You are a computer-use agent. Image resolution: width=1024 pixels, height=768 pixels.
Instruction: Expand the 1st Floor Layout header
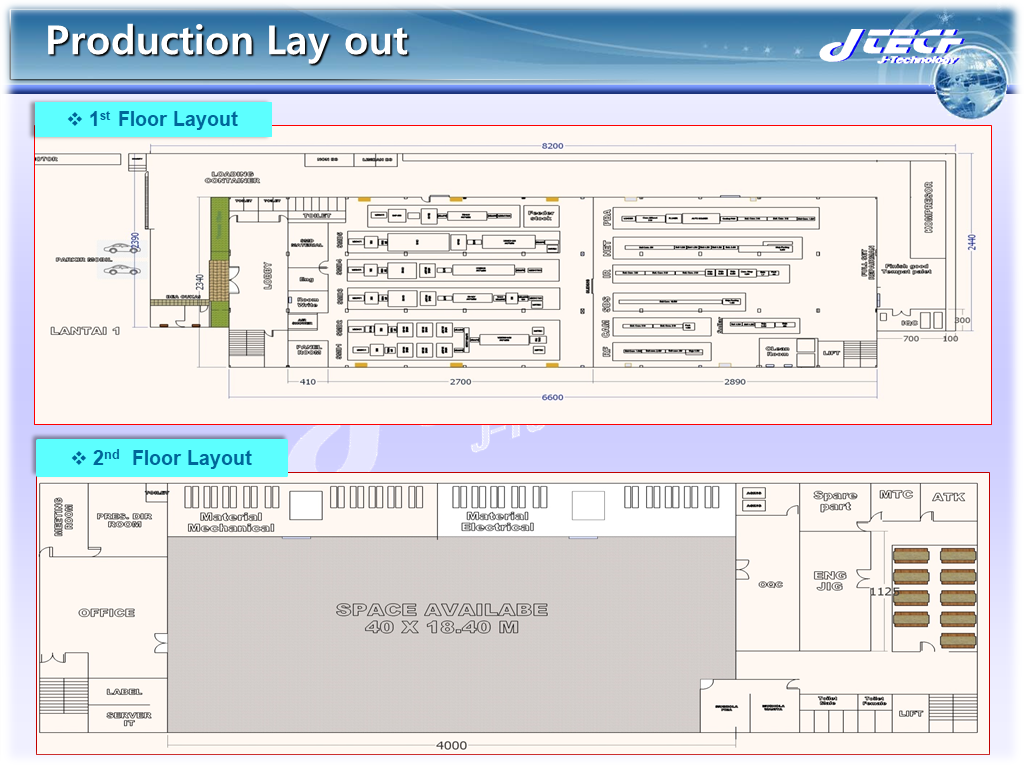[x=152, y=119]
